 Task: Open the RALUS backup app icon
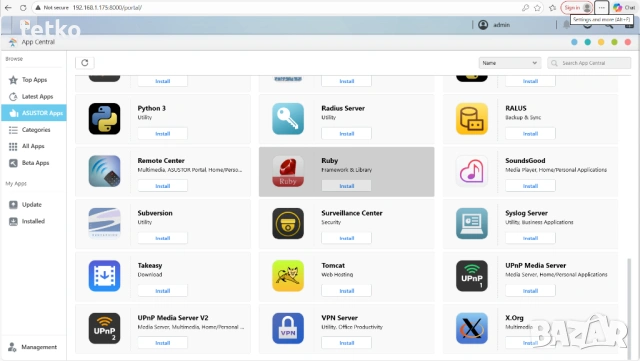click(472, 119)
